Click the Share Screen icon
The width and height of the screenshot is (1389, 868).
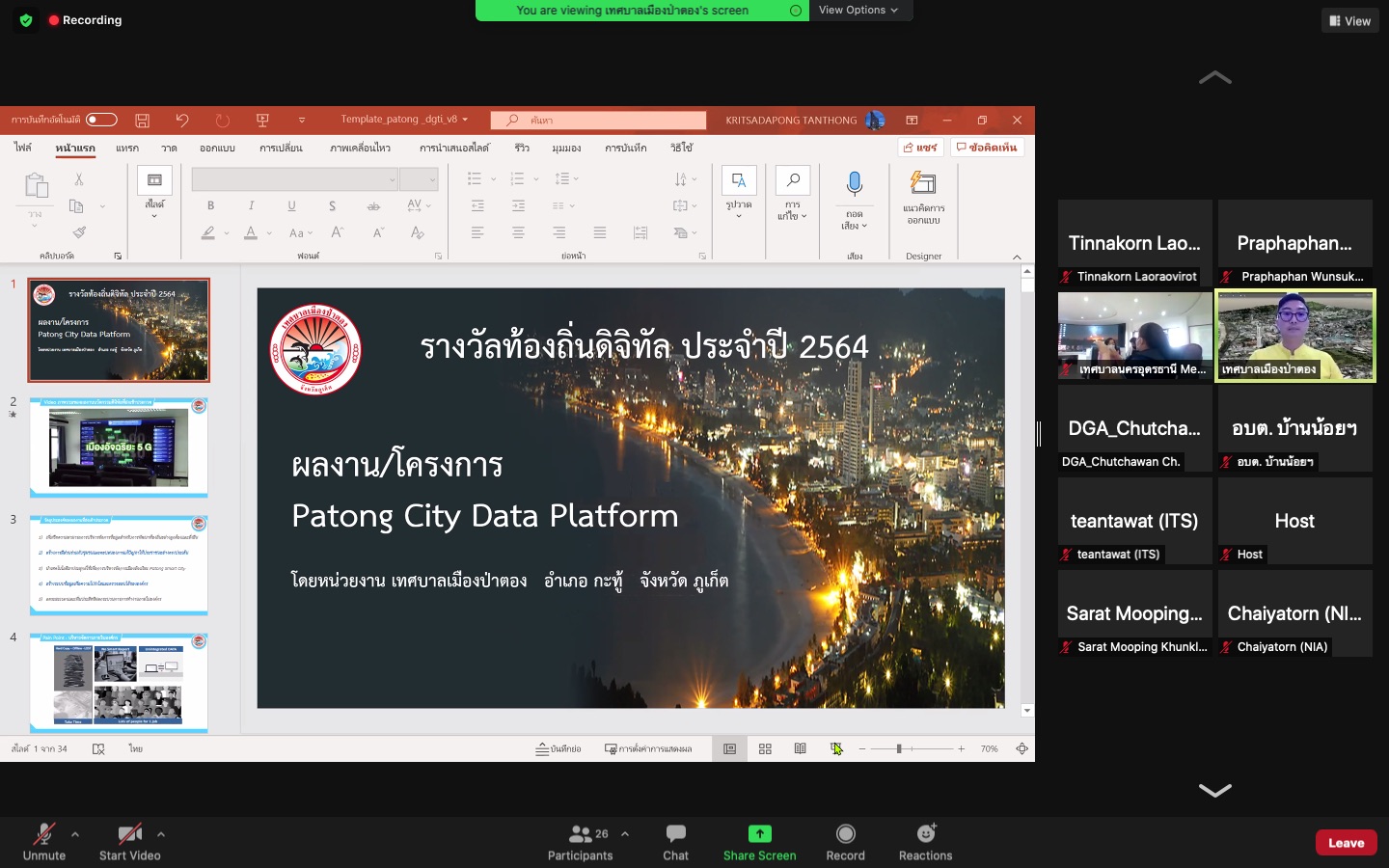(759, 834)
